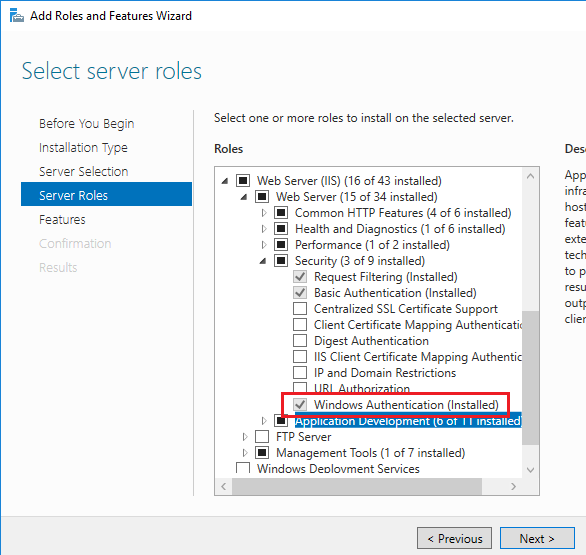Select the Application Development tree item
This screenshot has width=586, height=555.
pyautogui.click(x=408, y=421)
